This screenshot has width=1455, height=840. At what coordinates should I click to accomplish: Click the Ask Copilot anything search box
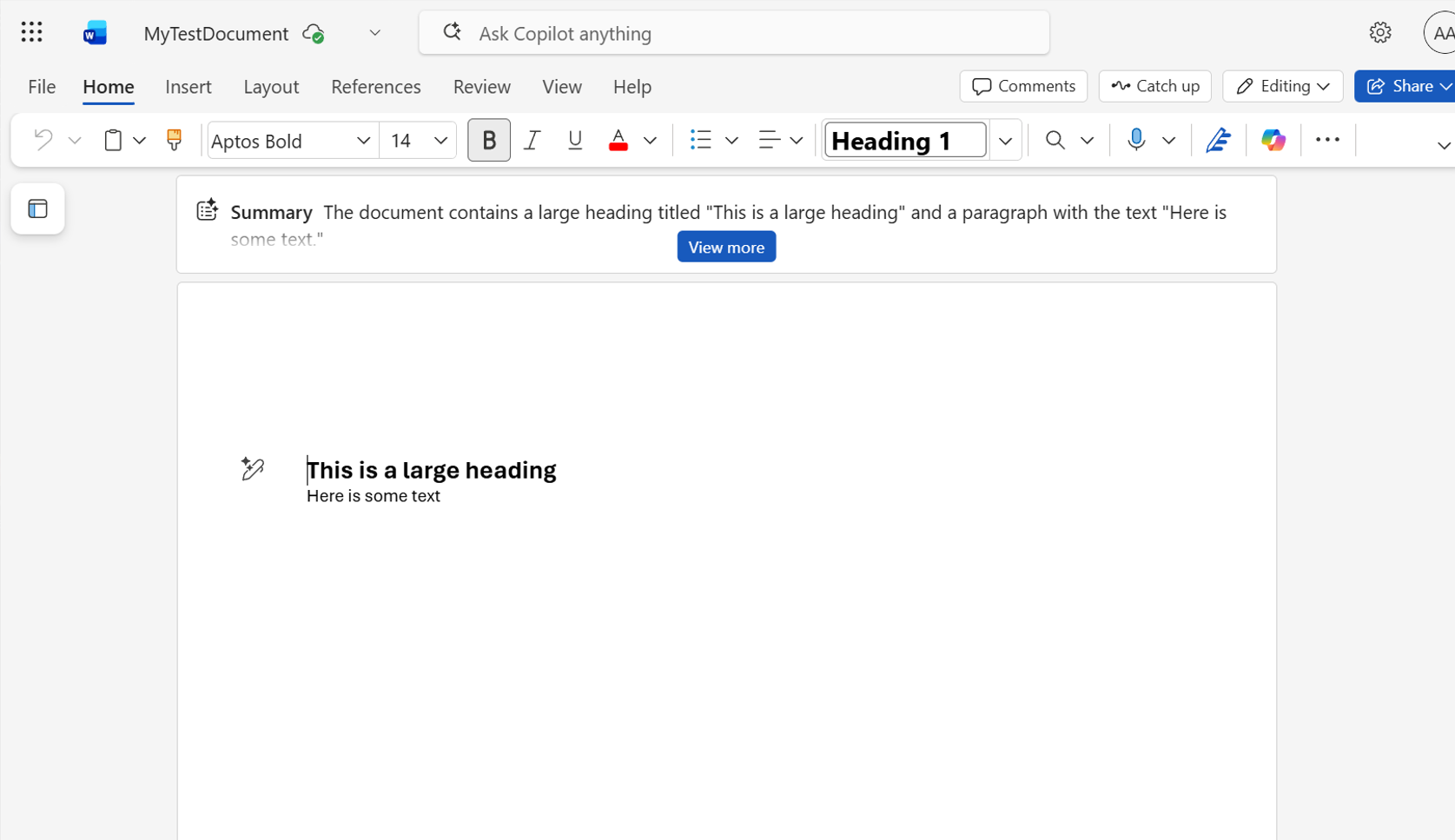click(x=734, y=33)
